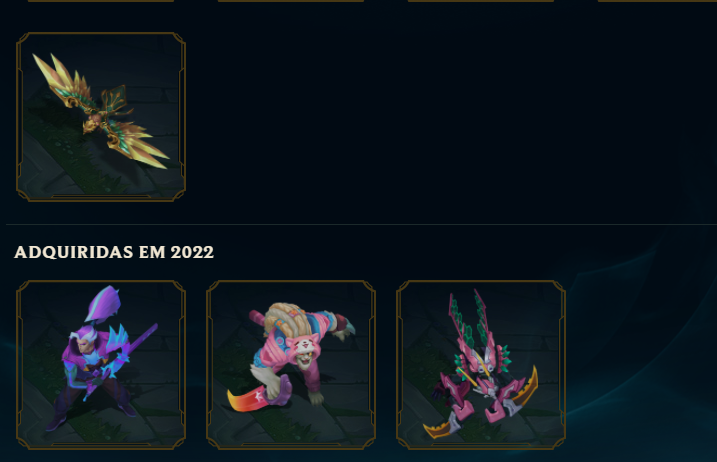Image resolution: width=717 pixels, height=462 pixels.
Task: Click the rainbow blade held by pink cat champion
Action: (x=249, y=400)
